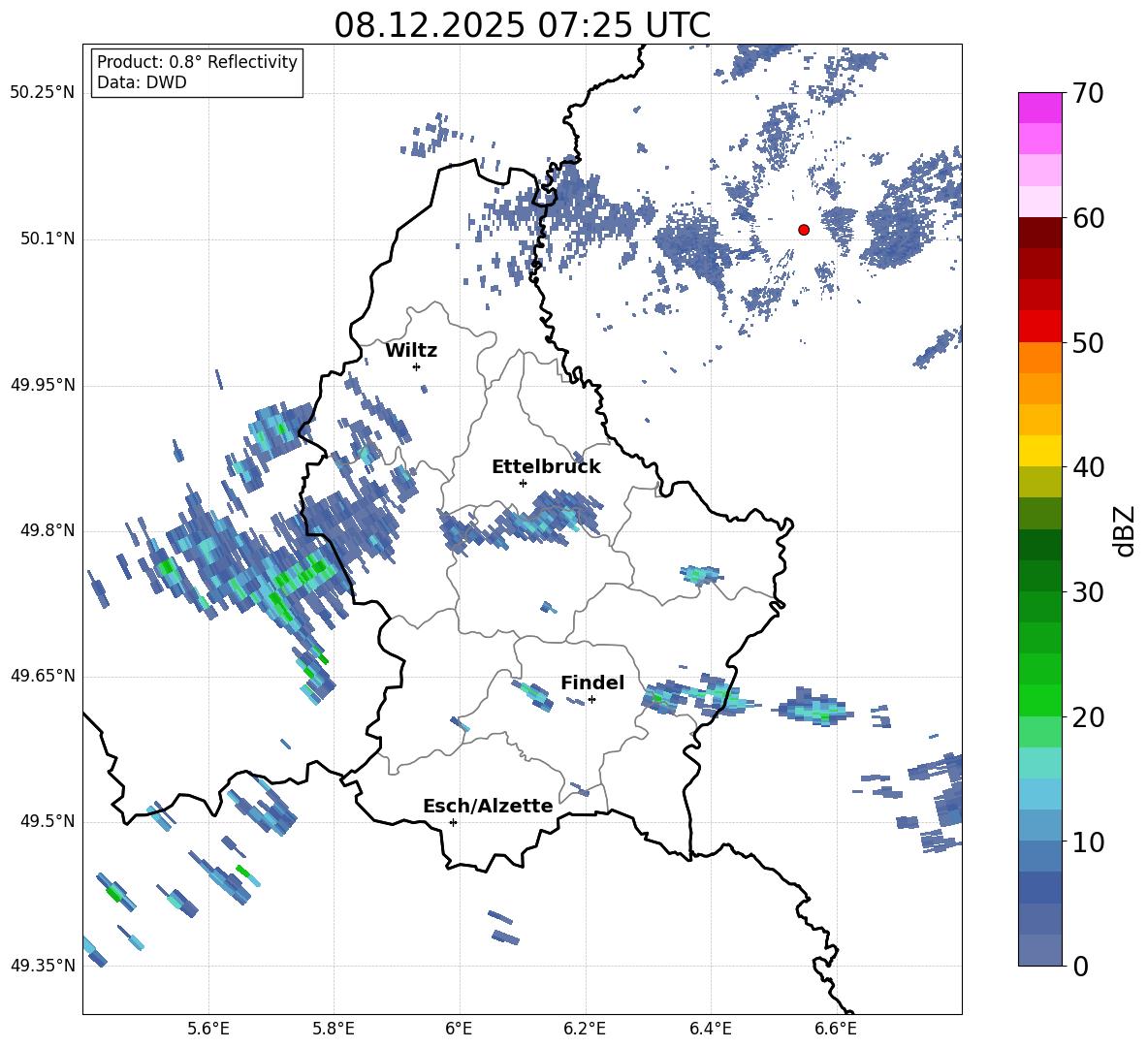Viewport: 1148px width, 1048px height.
Task: Click the Ettelbruck station cross marker
Action: point(523,483)
